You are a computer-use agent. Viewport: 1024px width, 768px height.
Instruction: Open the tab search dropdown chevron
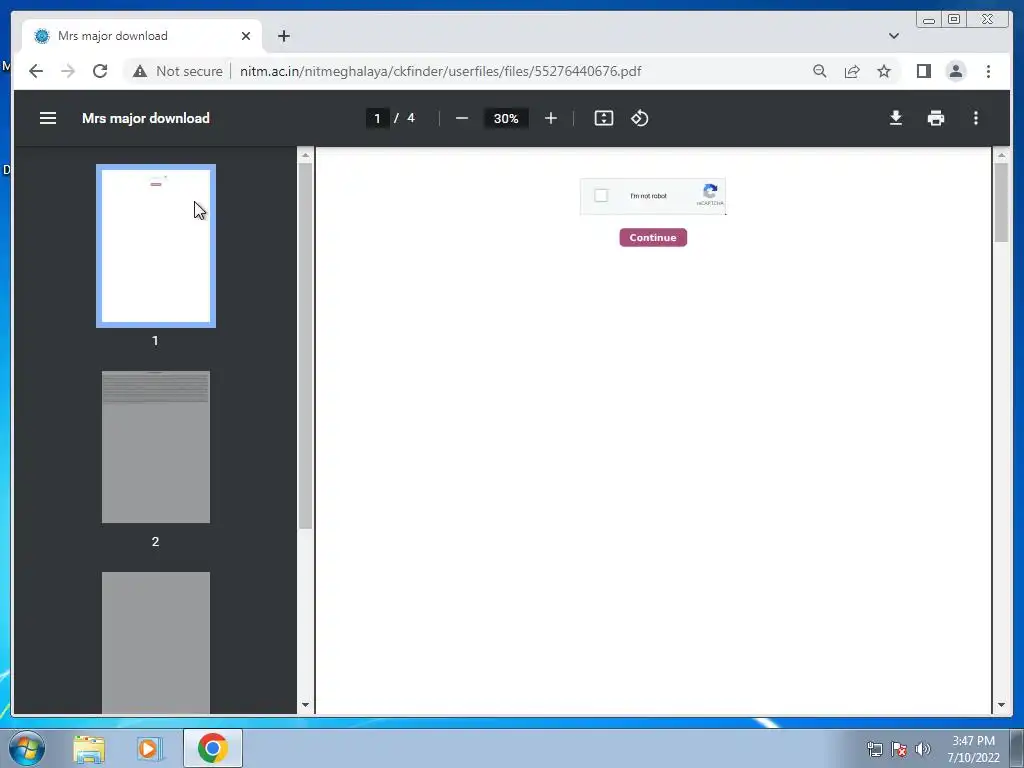click(x=893, y=36)
